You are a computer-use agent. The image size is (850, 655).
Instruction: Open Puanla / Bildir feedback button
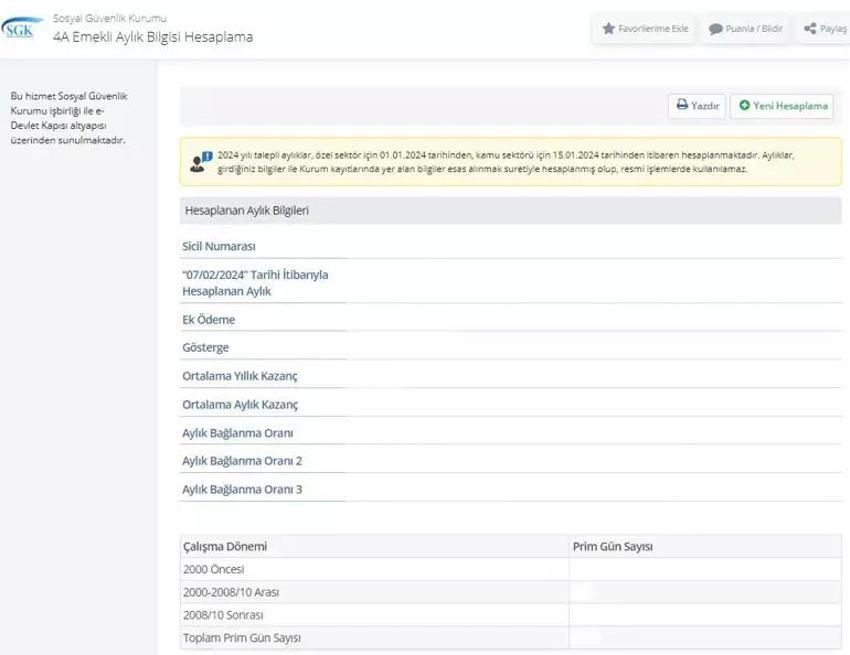(745, 29)
